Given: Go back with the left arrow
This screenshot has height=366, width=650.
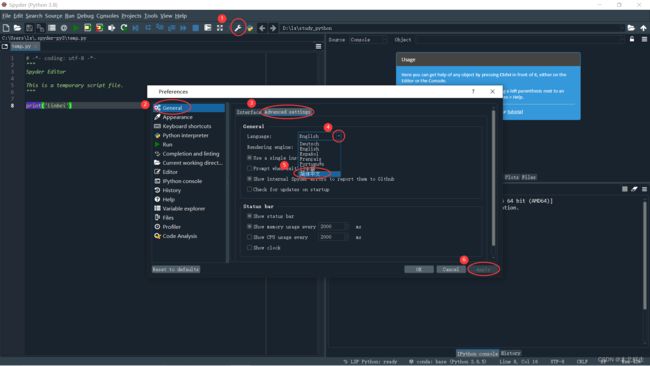Looking at the screenshot, I should click(x=262, y=28).
